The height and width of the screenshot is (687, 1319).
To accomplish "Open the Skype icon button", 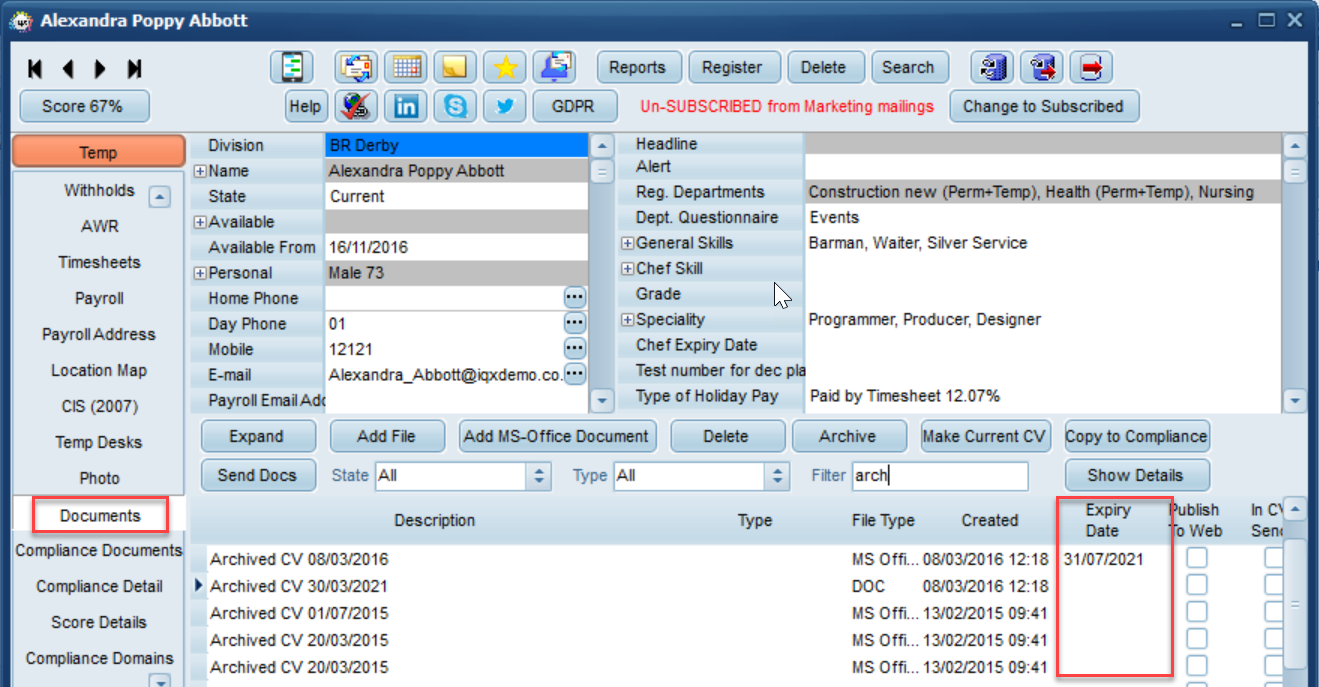I will pos(456,106).
